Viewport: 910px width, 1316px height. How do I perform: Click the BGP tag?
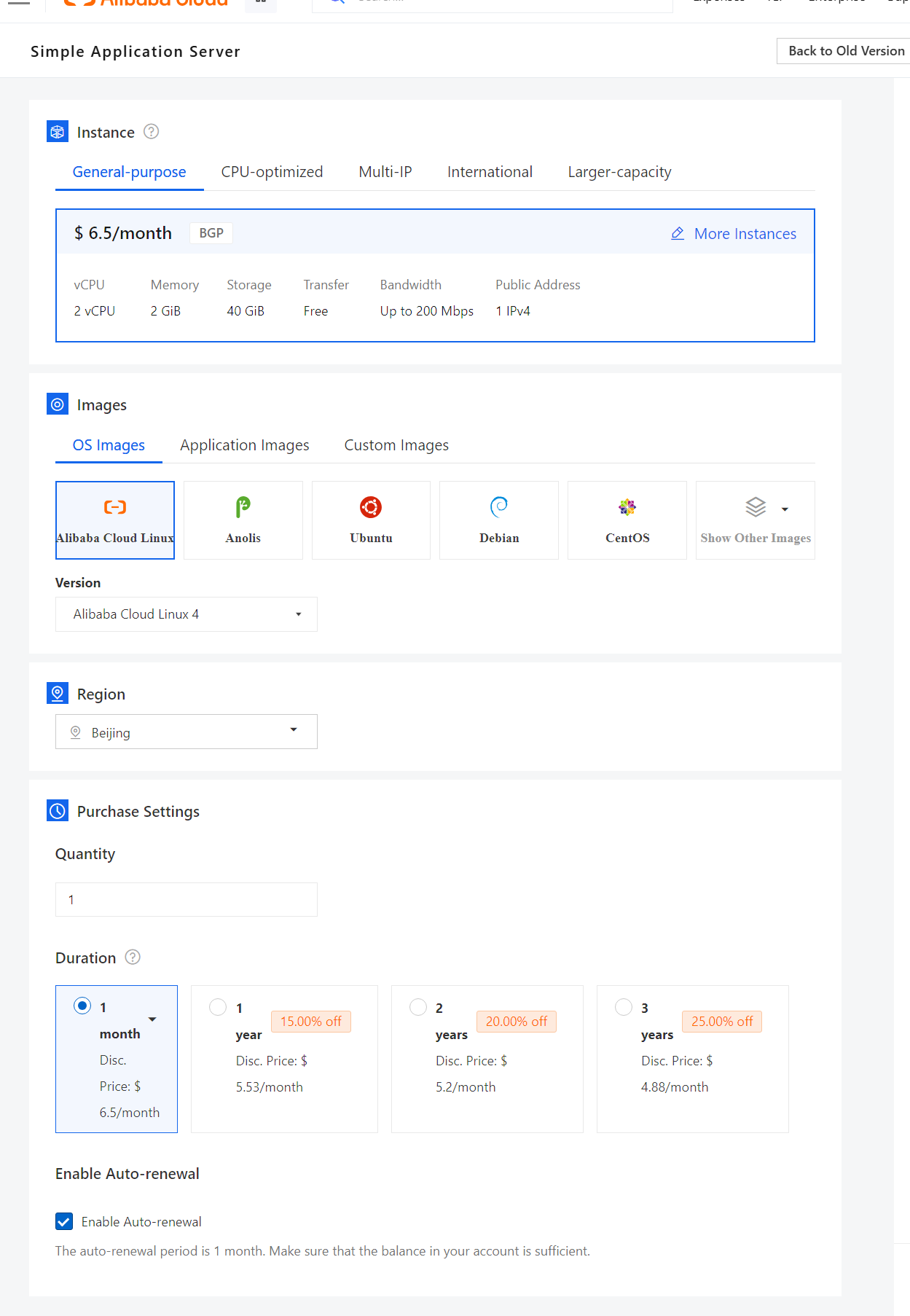coord(211,233)
